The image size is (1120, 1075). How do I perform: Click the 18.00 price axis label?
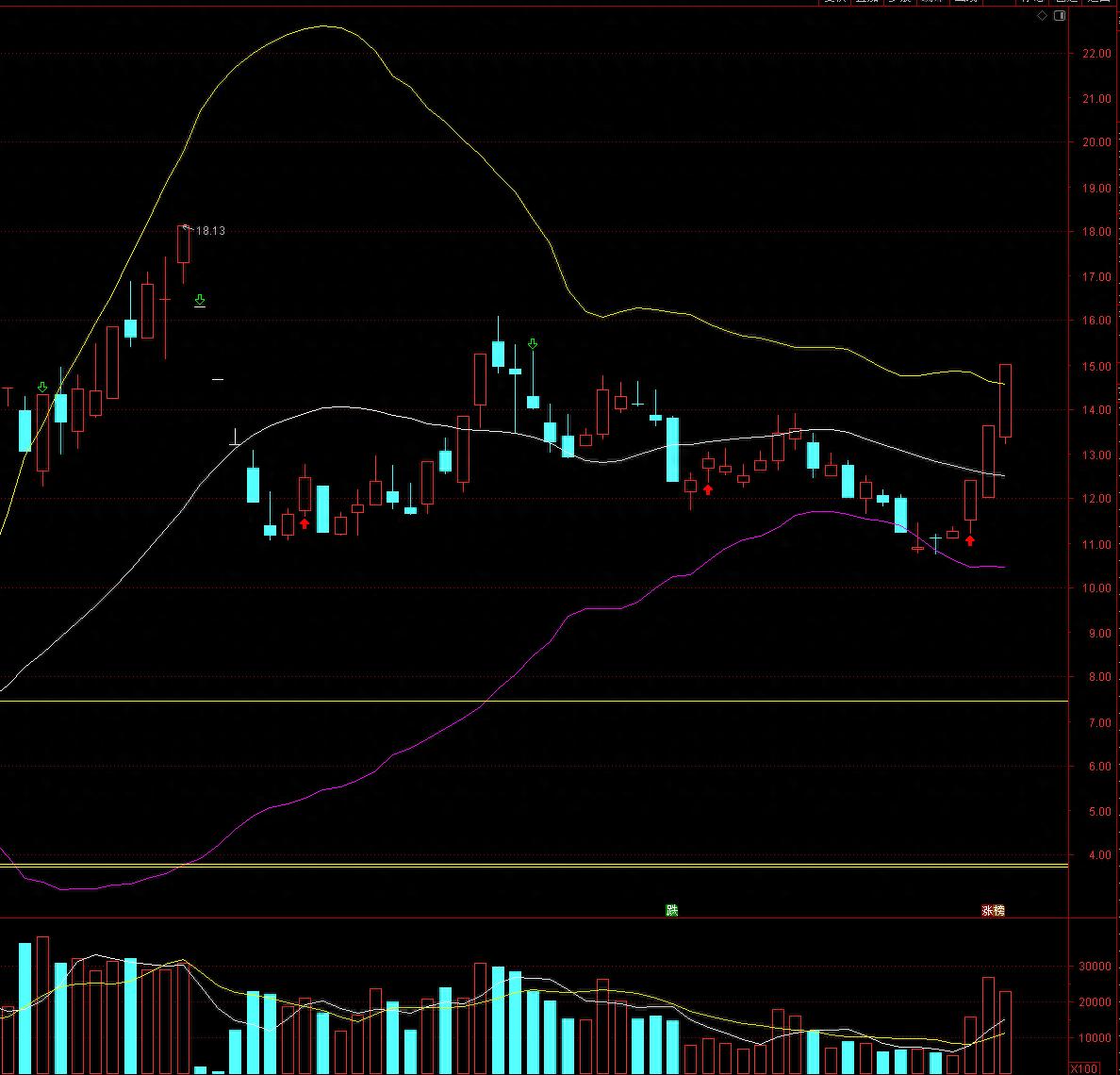pyautogui.click(x=1096, y=231)
